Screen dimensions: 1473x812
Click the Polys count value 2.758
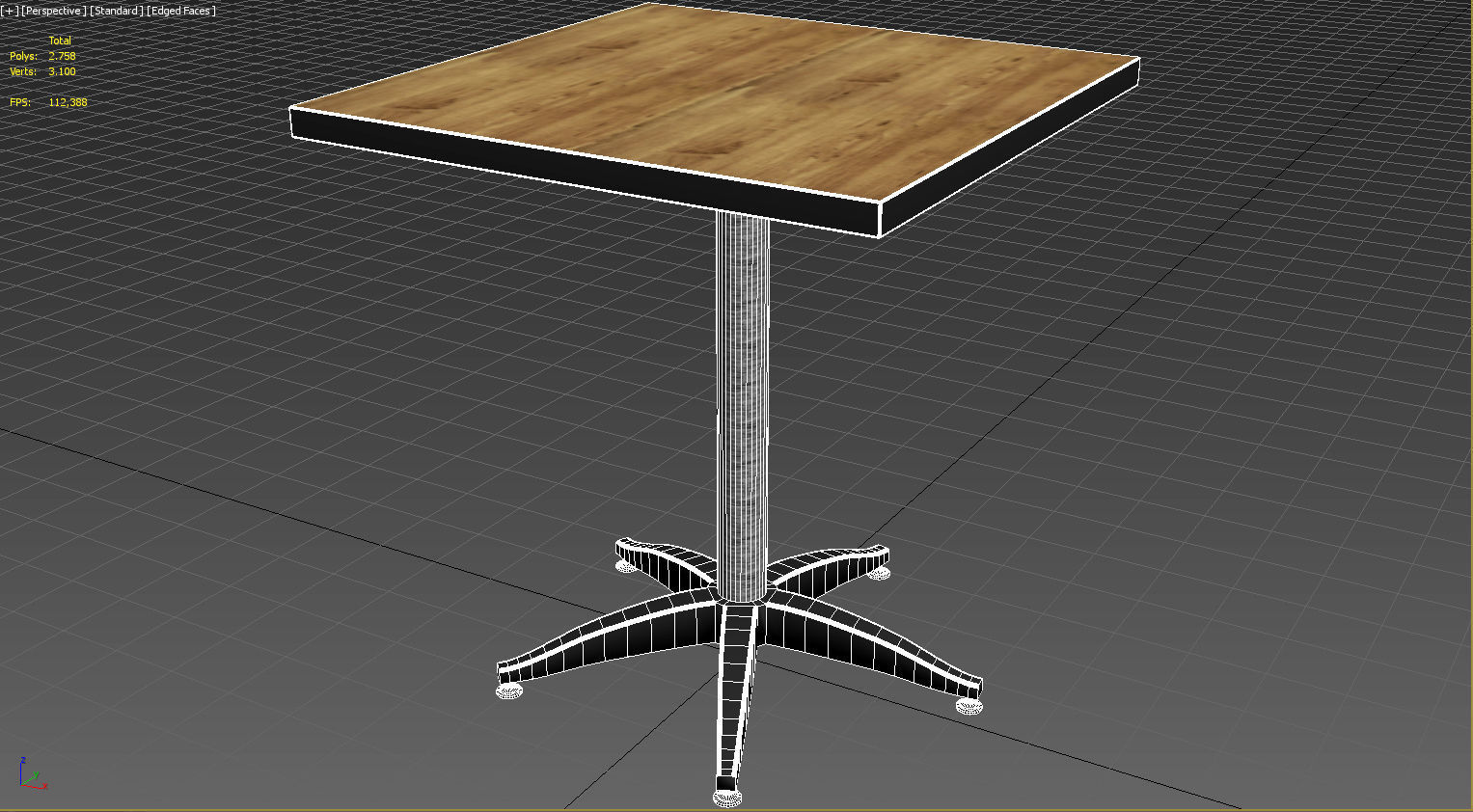62,56
